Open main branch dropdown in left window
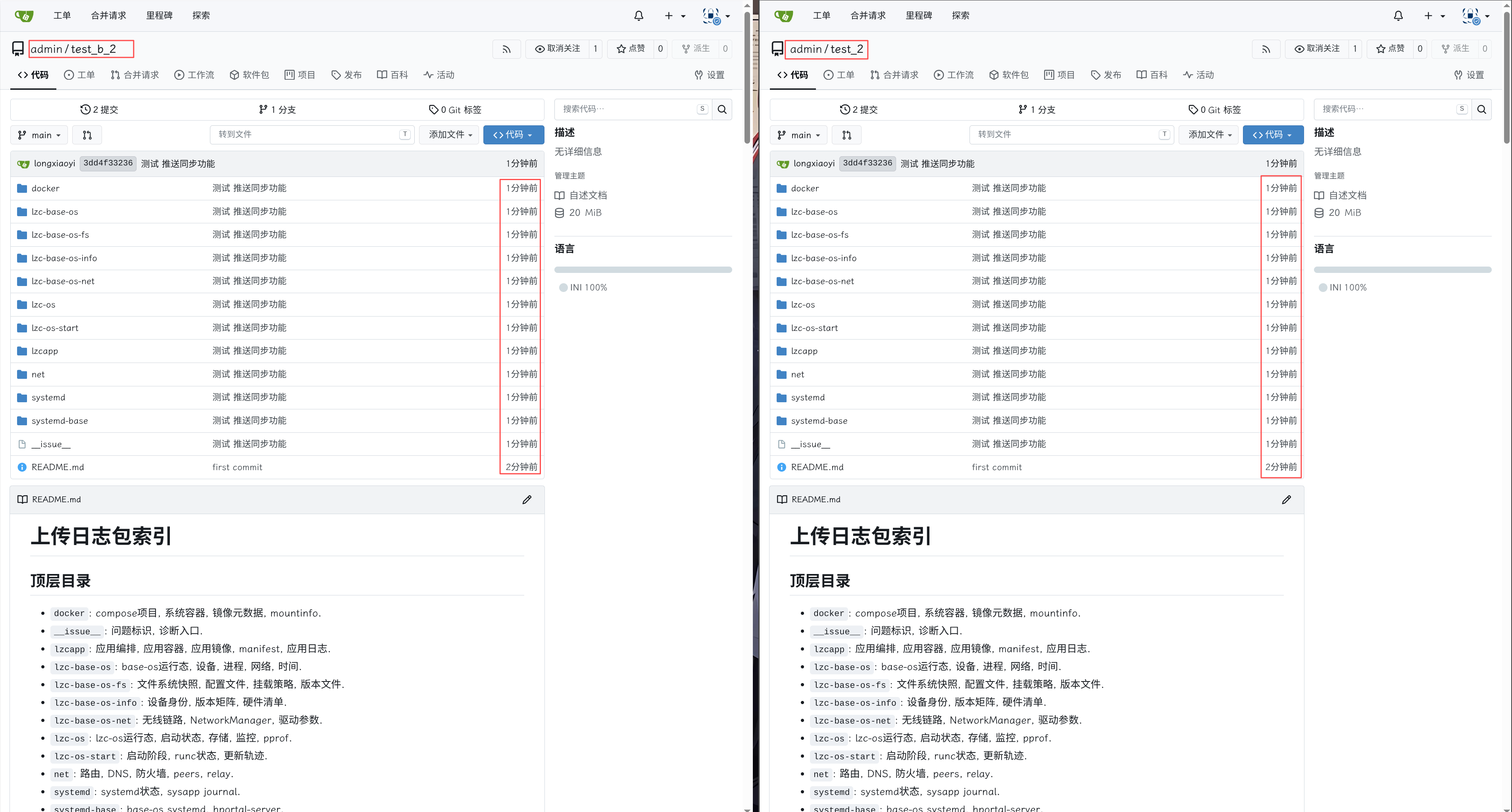The height and width of the screenshot is (812, 1512). pyautogui.click(x=39, y=135)
